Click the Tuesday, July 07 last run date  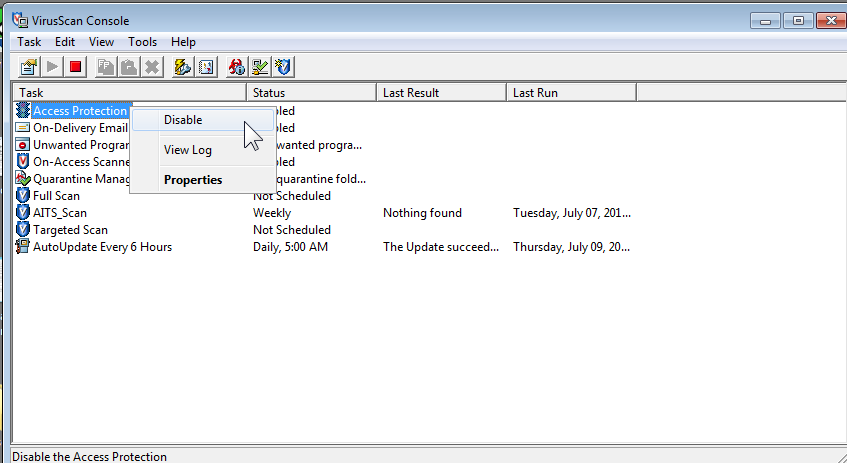pyautogui.click(x=572, y=213)
